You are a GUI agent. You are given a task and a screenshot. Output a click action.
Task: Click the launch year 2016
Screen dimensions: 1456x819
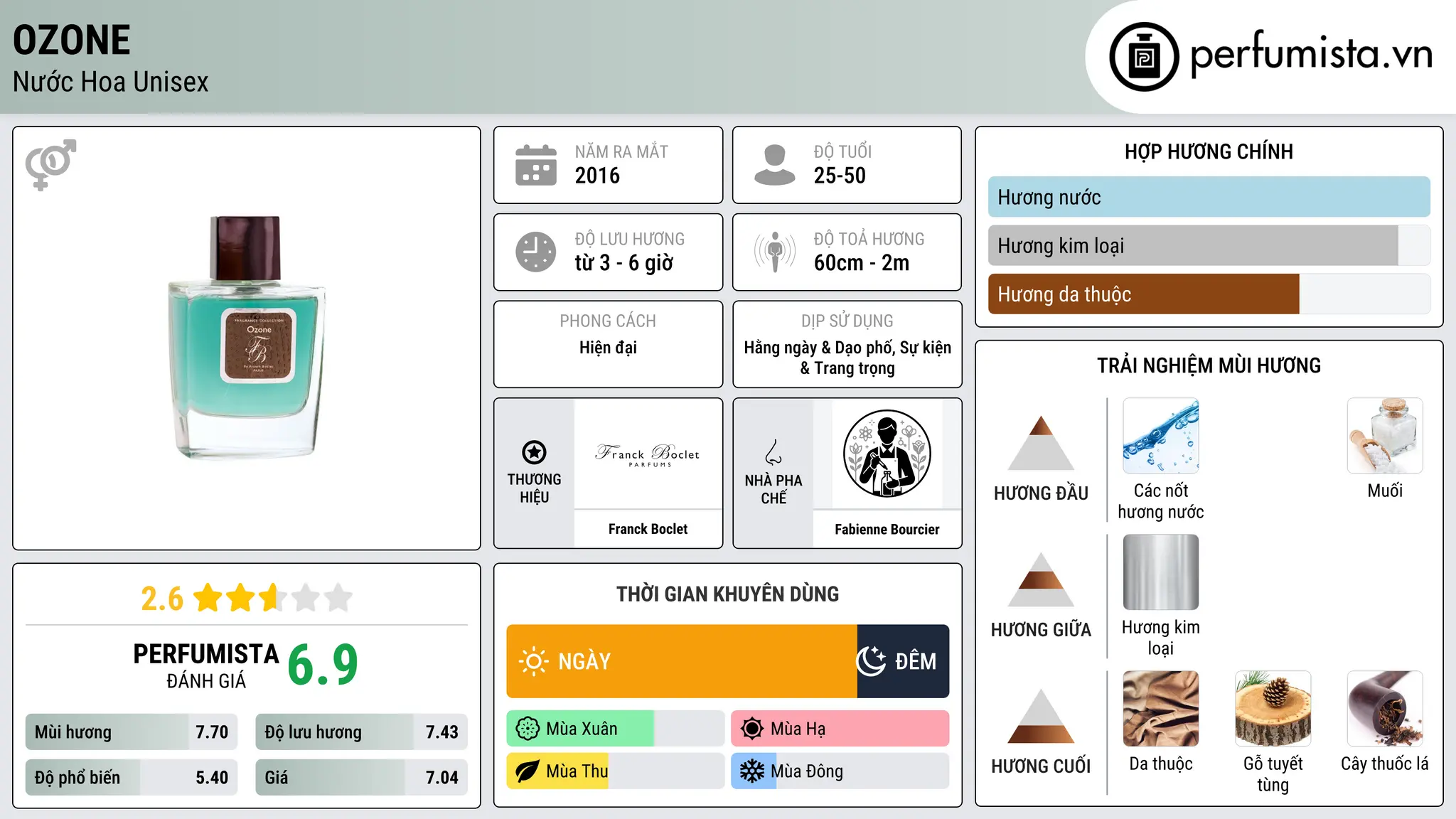(x=597, y=176)
